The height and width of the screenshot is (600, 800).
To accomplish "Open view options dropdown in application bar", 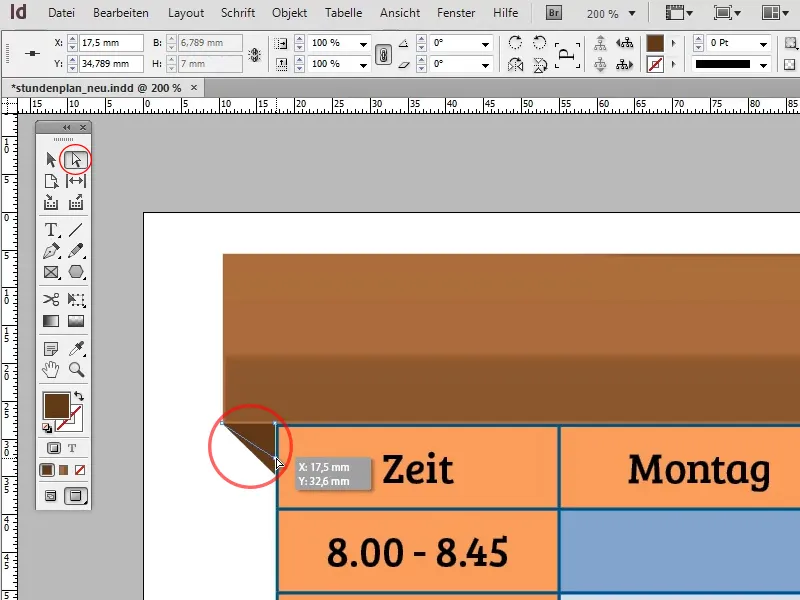I will 679,13.
